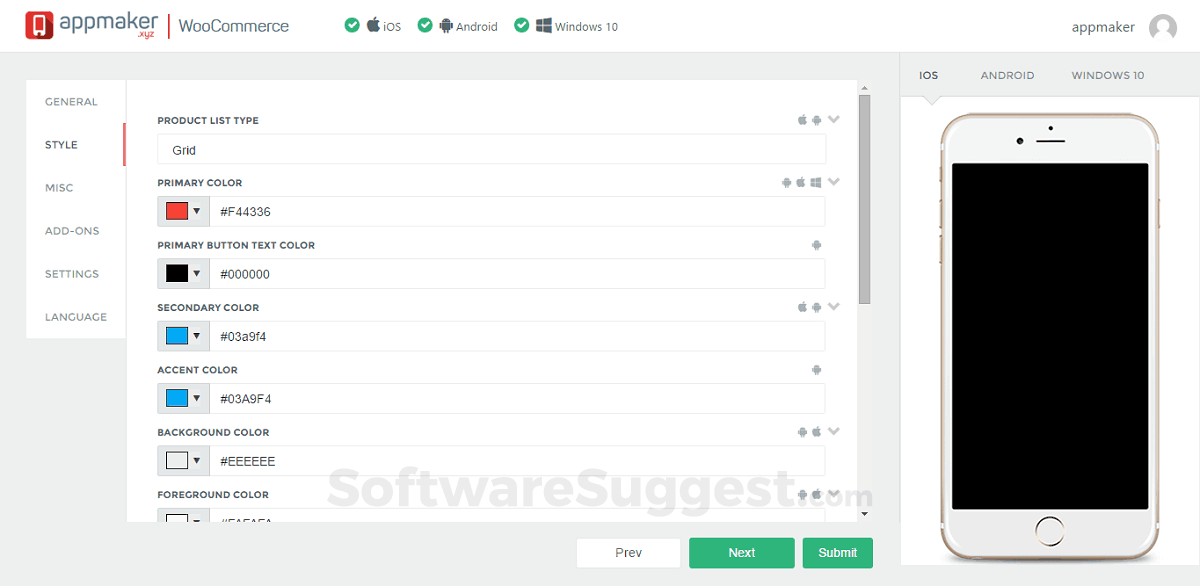Expand the Background Color options chevron
The height and width of the screenshot is (586, 1200).
(834, 431)
